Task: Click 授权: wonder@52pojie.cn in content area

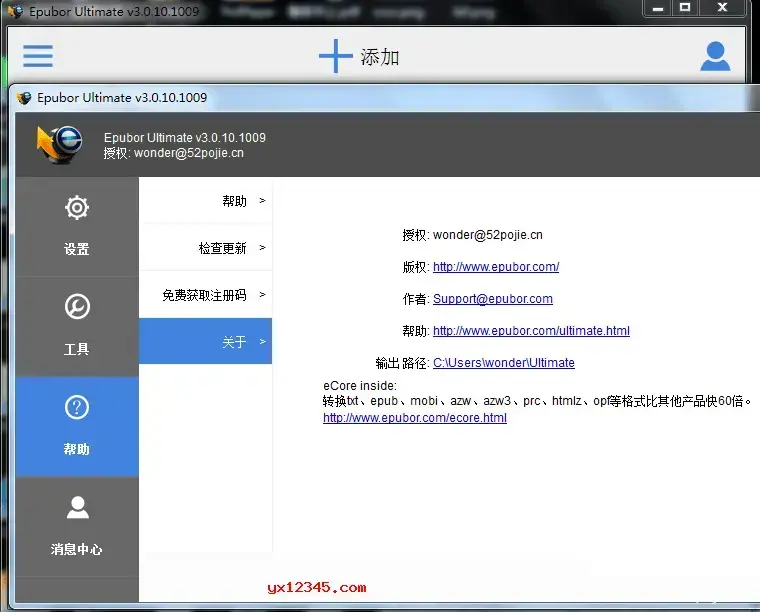Action: [x=473, y=235]
